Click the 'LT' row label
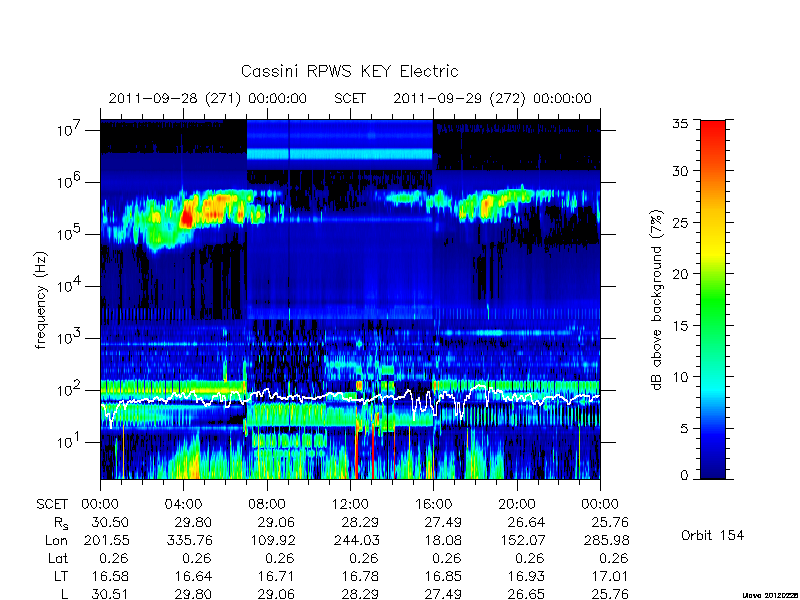 coord(61,576)
